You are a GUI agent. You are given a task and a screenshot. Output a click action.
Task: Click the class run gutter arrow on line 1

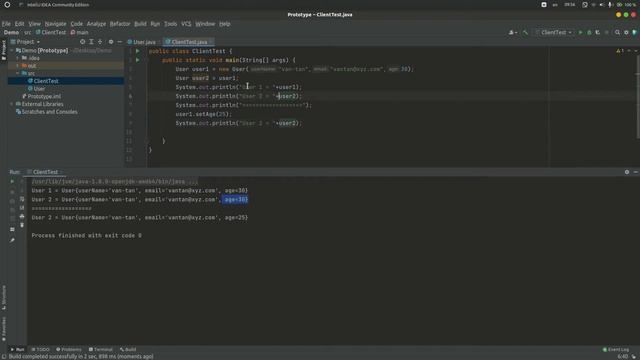(138, 51)
